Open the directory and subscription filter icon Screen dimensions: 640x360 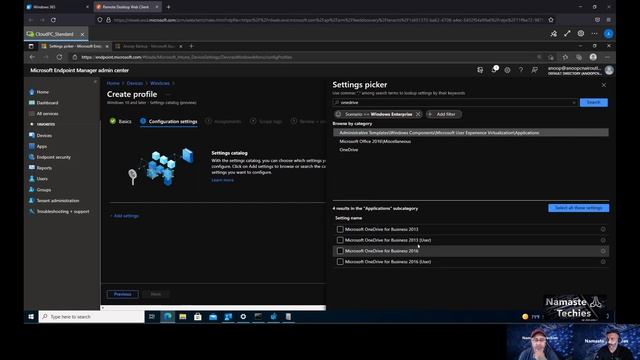tap(480, 70)
